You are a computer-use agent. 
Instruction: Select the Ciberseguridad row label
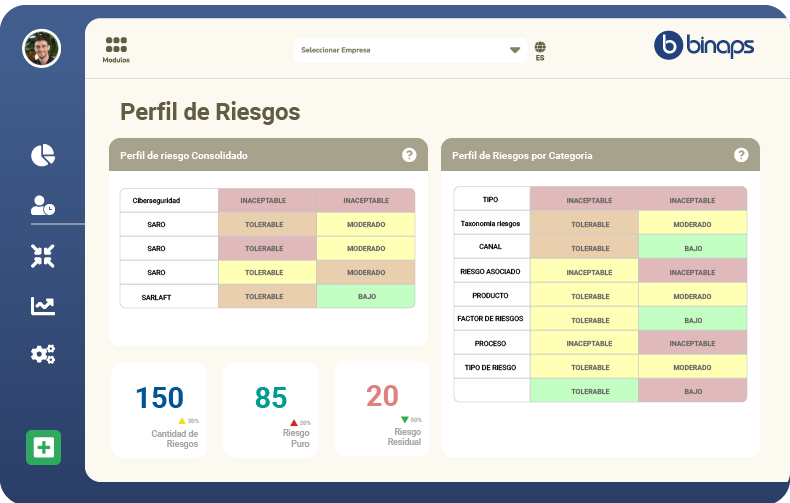point(168,201)
